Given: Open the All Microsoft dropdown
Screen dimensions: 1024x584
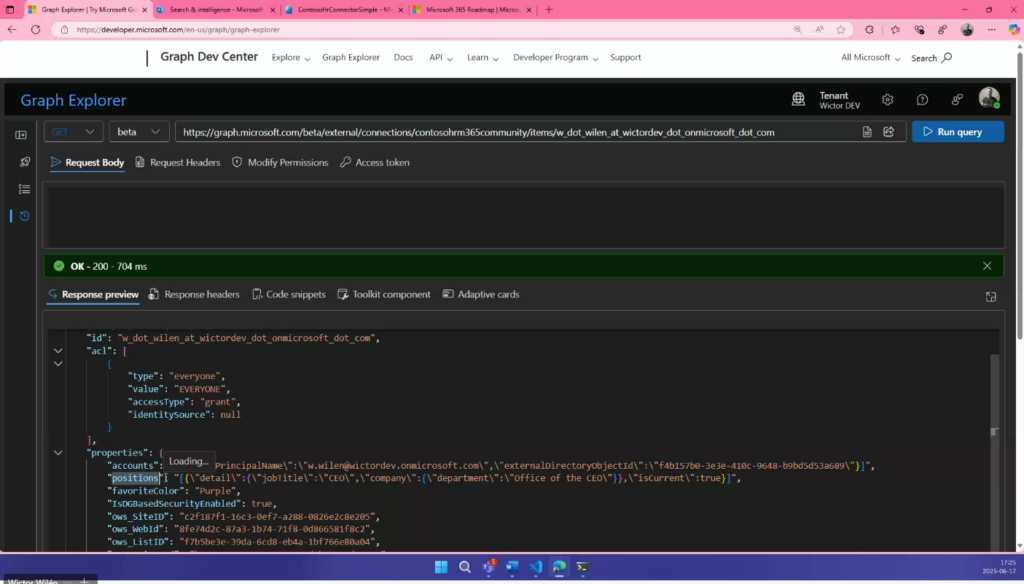Looking at the screenshot, I should click(x=871, y=57).
